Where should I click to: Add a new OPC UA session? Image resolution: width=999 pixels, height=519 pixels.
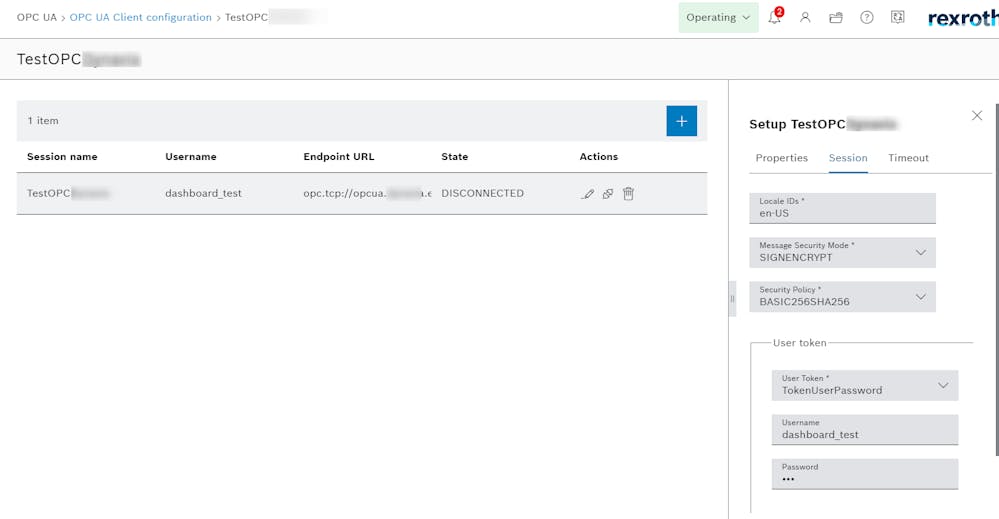click(x=681, y=121)
